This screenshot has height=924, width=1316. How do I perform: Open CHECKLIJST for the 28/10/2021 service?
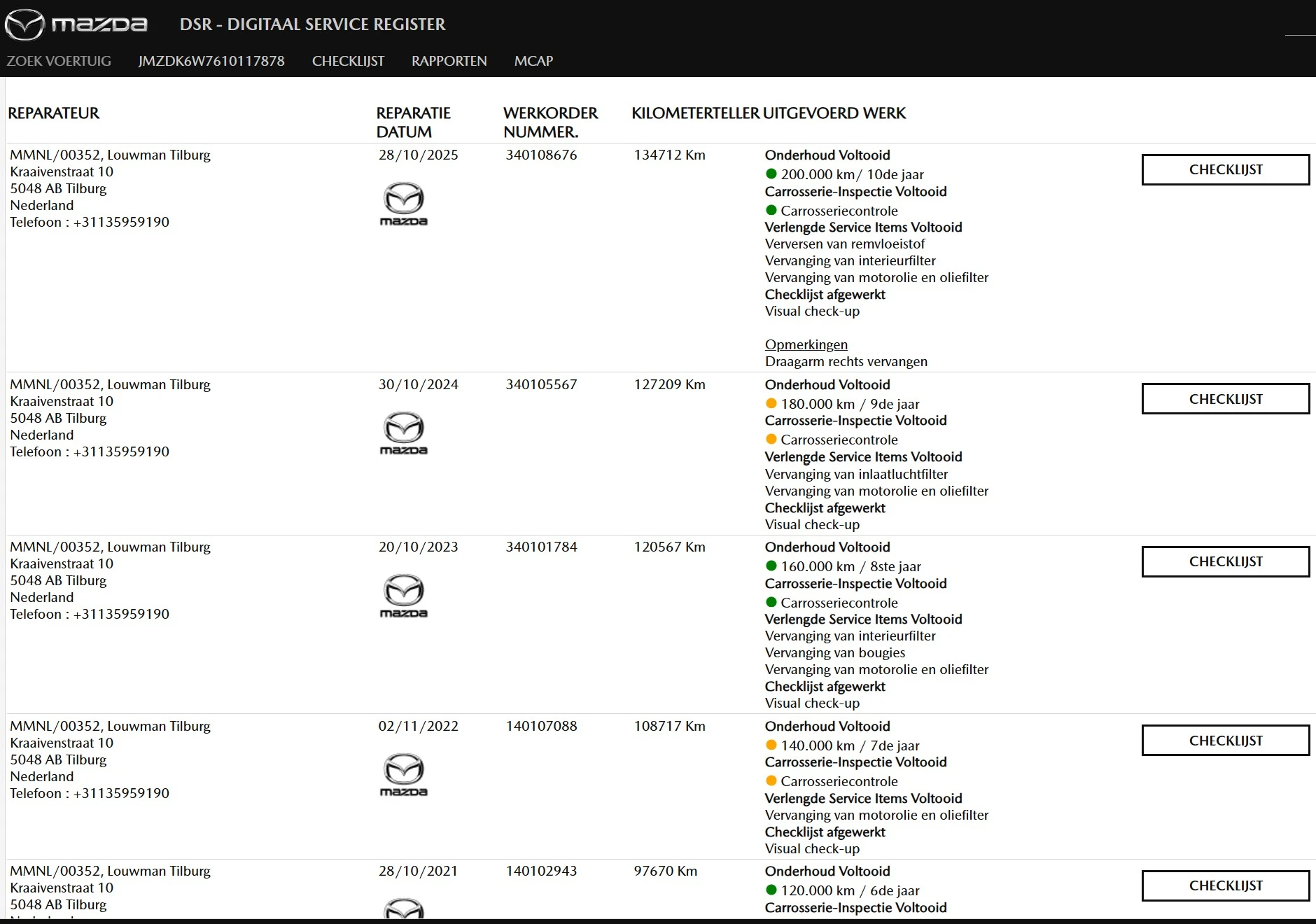1226,885
